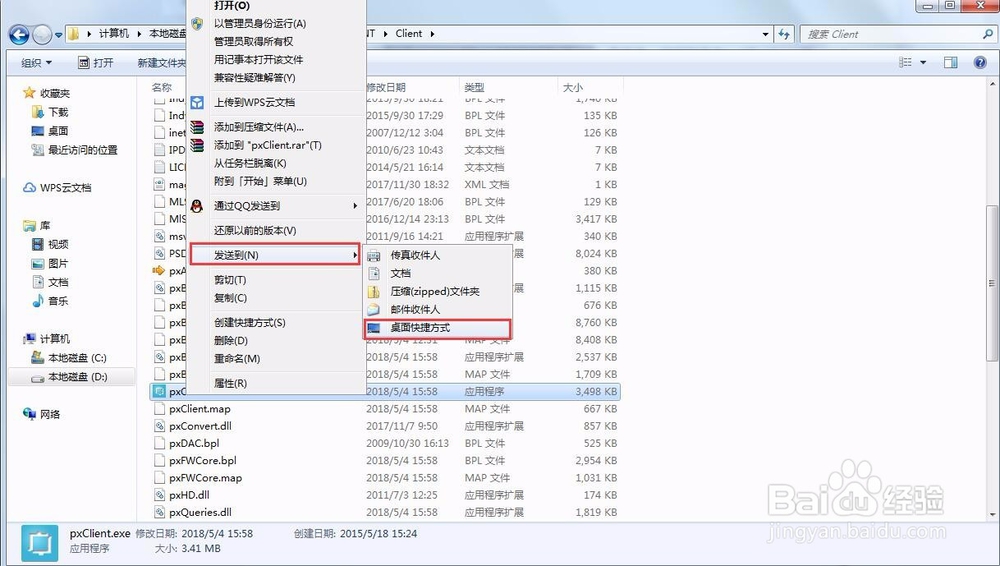Viewport: 1000px width, 566px height.
Task: Send to 邮件收件人
Action: (438, 309)
